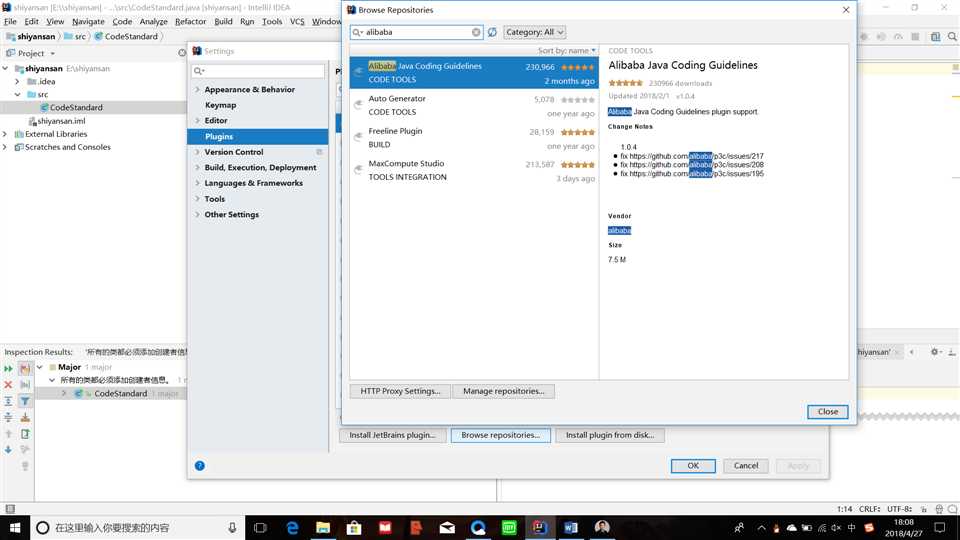960x540 pixels.
Task: Click the red X close icon in Inspection Results
Action: (x=8, y=384)
